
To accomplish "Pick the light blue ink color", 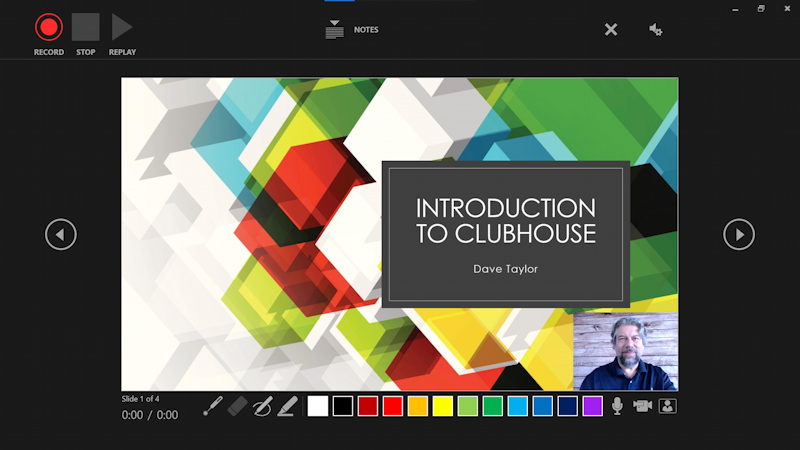I will (517, 406).
